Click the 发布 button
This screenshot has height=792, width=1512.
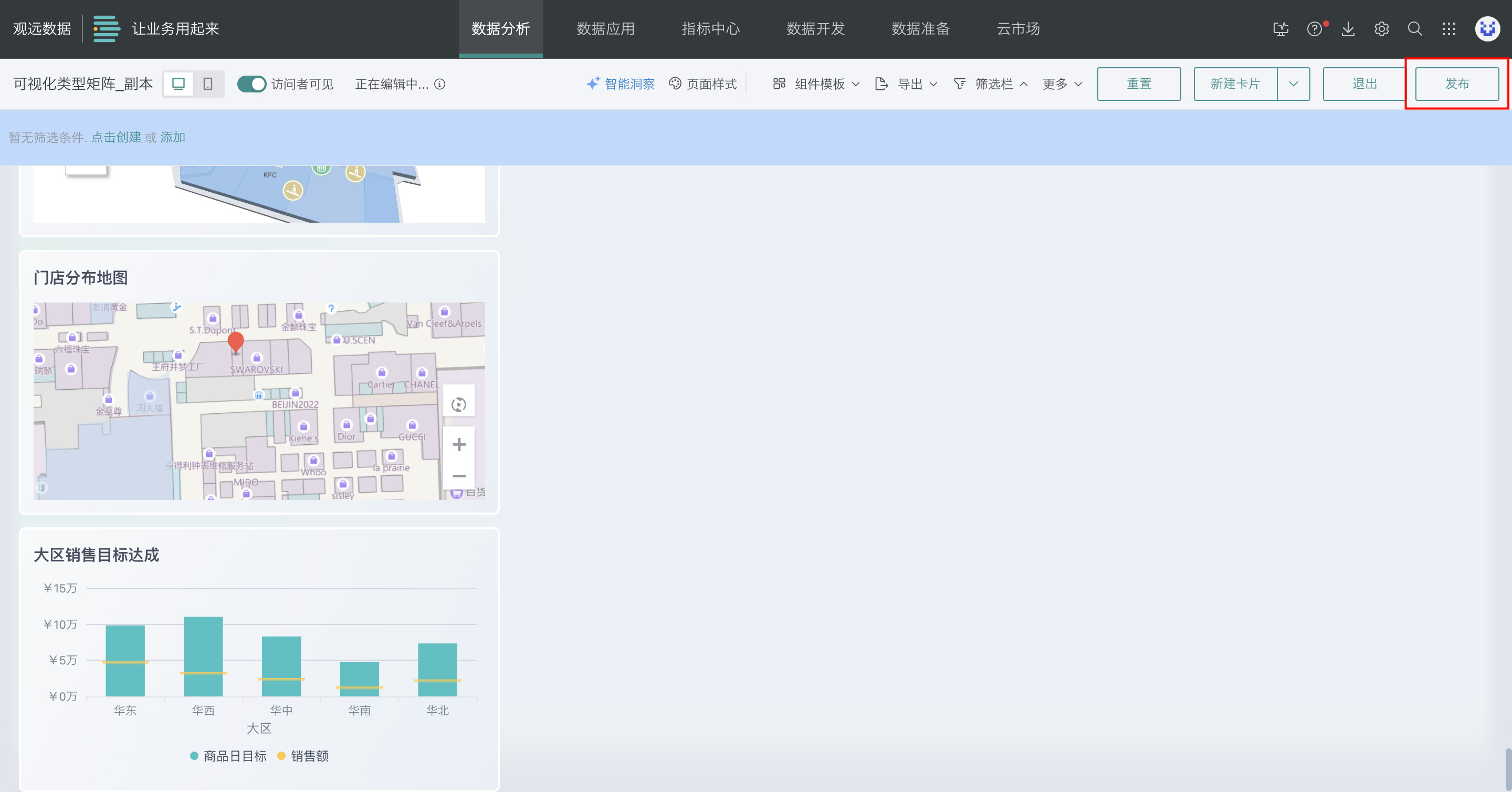[x=1456, y=84]
